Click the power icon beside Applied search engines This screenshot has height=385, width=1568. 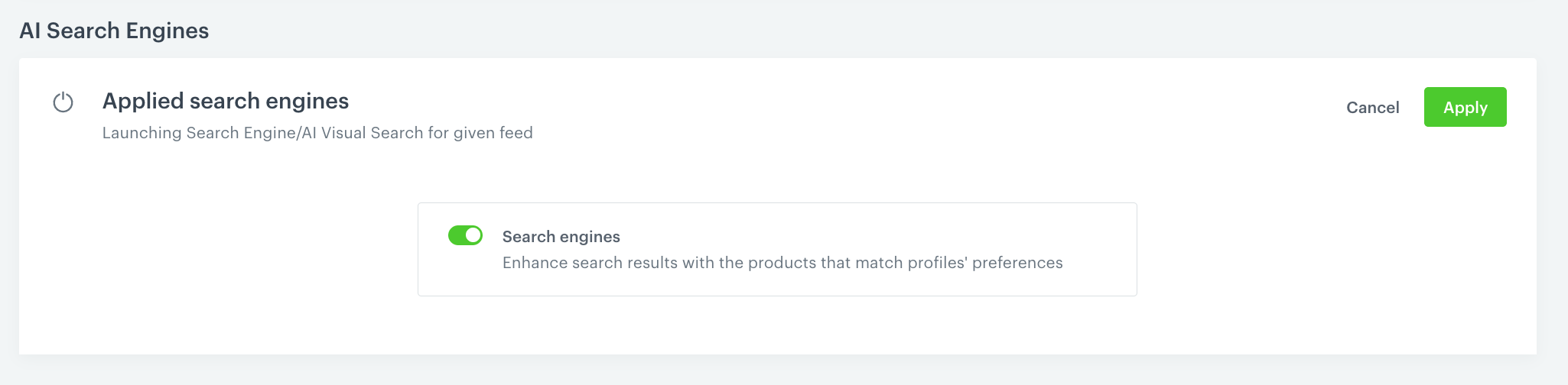coord(63,102)
